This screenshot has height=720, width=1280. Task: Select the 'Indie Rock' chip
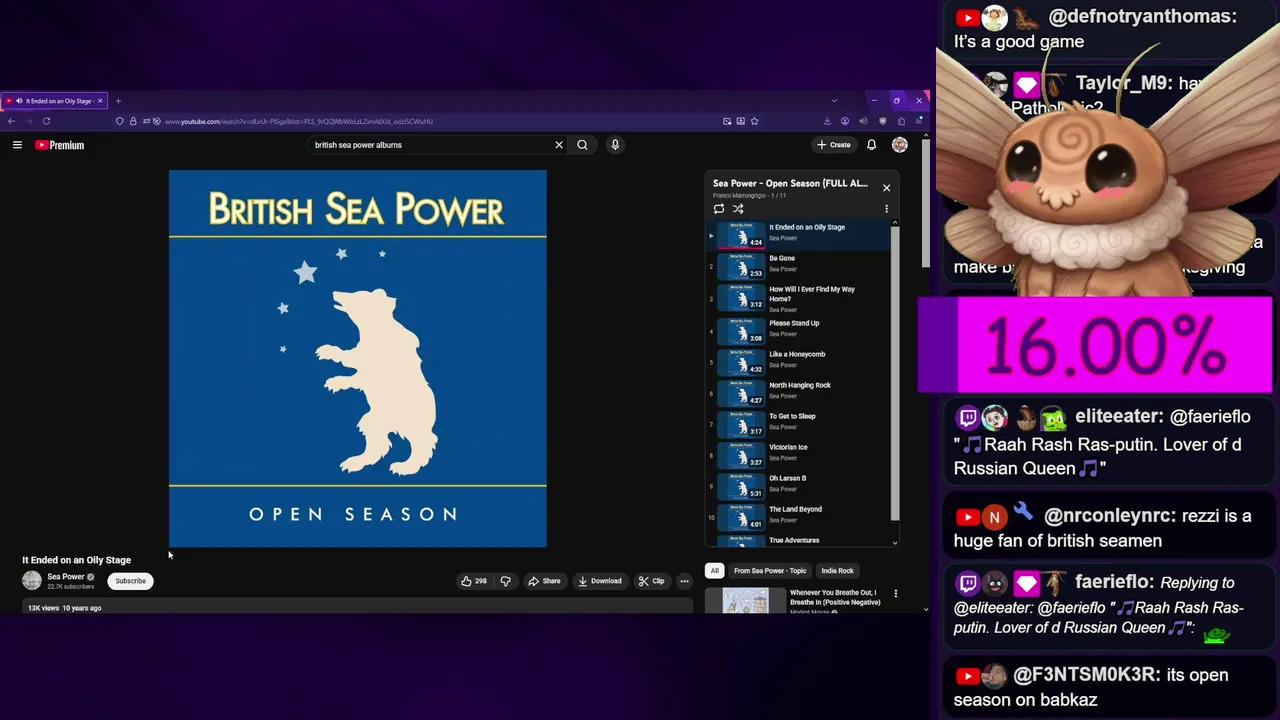coord(837,571)
